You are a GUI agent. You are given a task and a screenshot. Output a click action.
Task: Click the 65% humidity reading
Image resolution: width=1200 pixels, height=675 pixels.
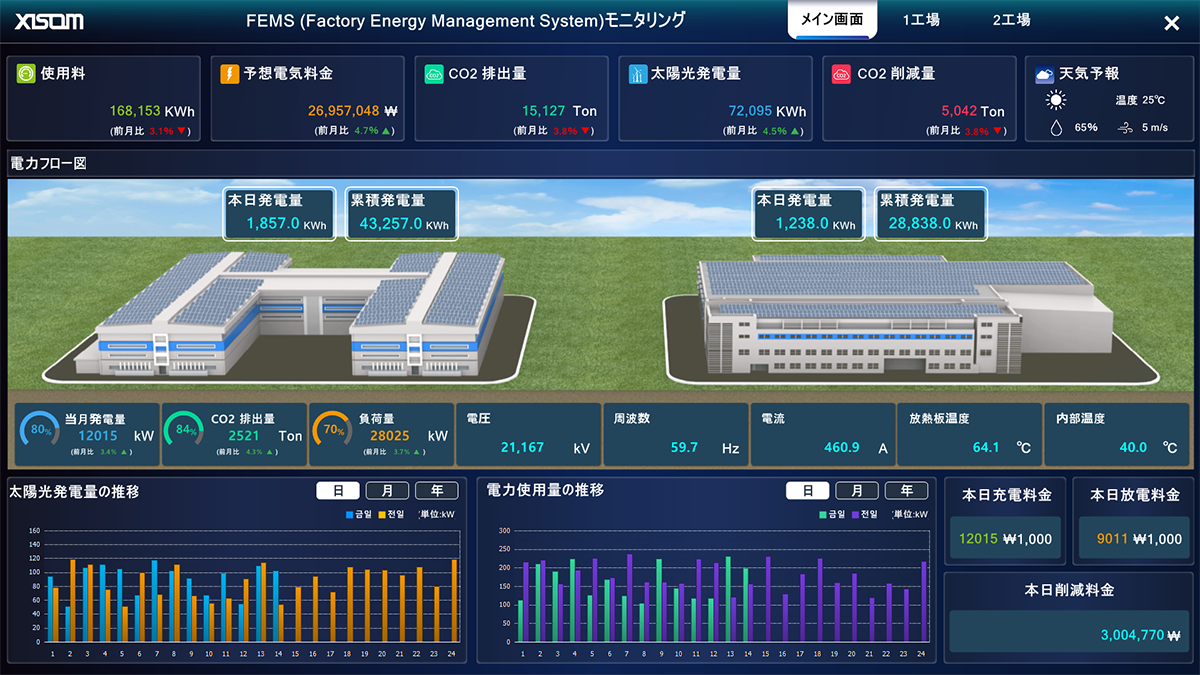pyautogui.click(x=1086, y=127)
